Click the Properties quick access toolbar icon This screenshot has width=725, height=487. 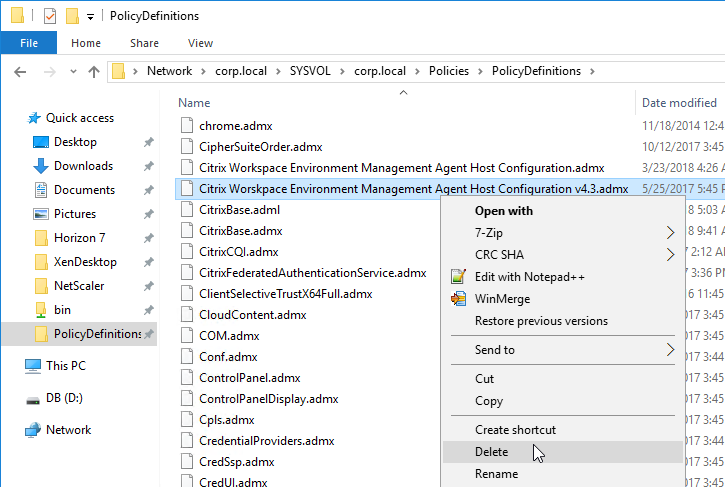50,16
